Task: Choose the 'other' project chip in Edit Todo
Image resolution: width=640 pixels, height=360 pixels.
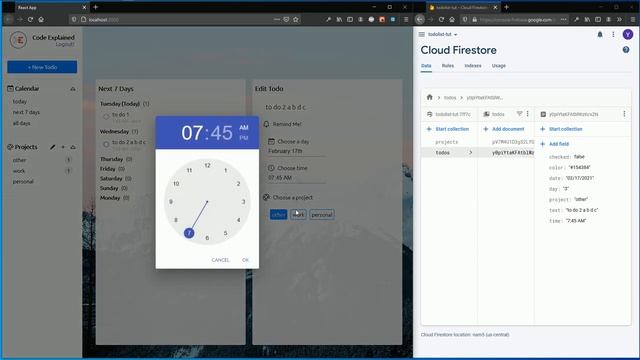Action: [278, 215]
